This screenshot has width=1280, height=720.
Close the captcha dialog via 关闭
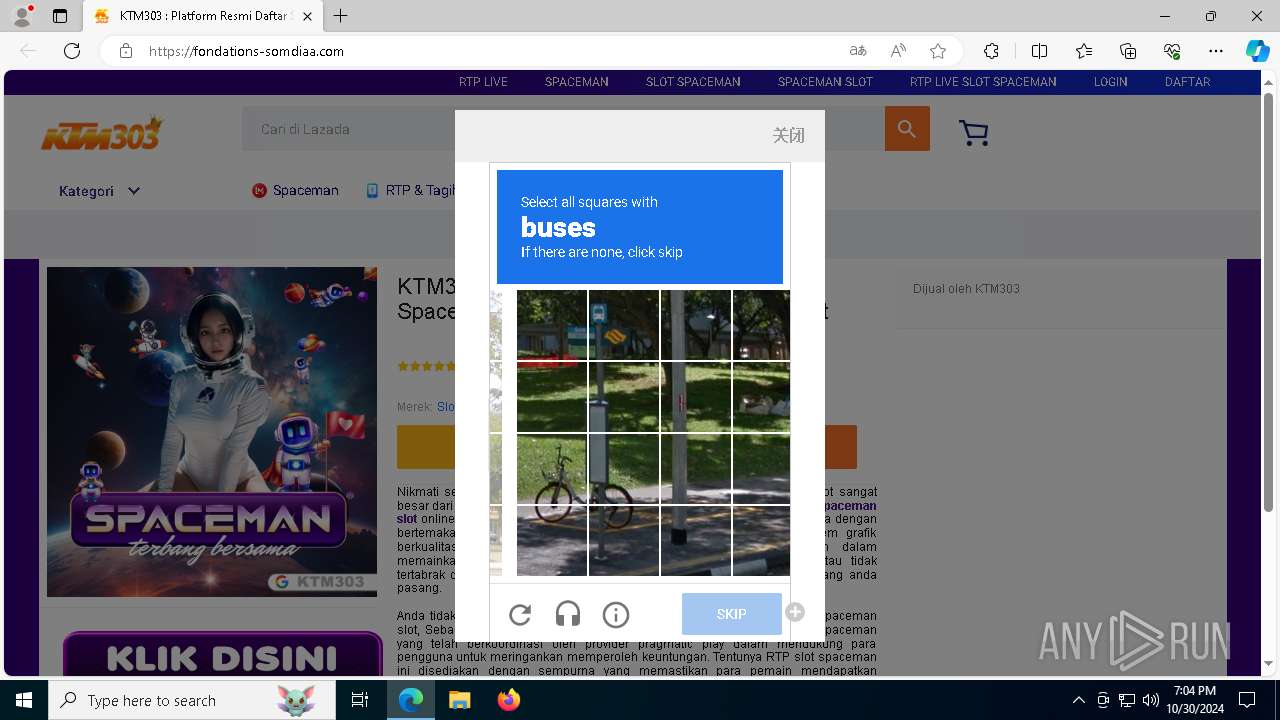(789, 135)
